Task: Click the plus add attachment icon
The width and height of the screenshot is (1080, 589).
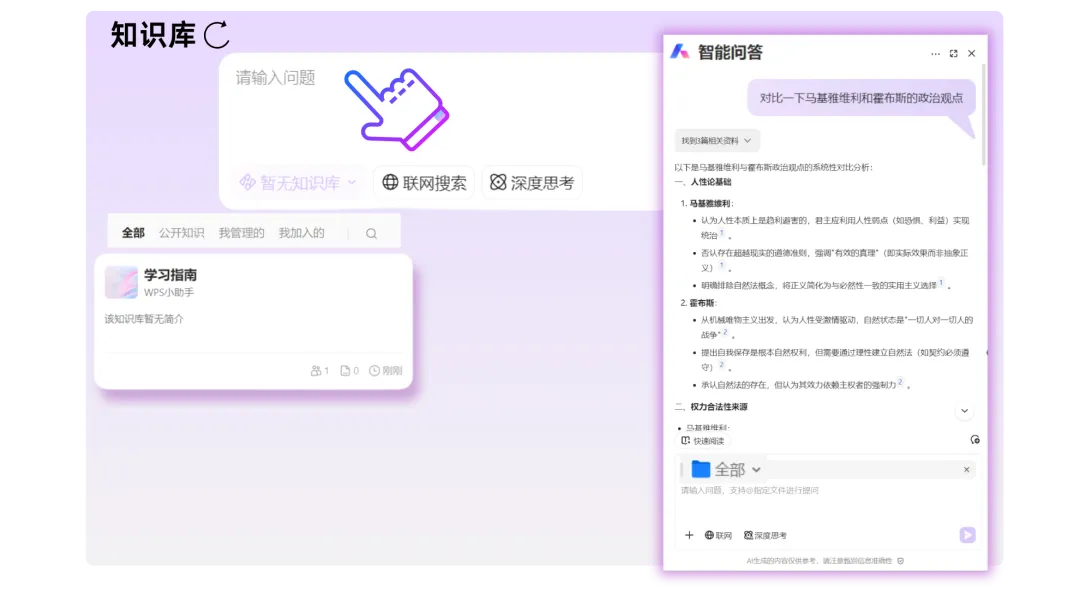Action: [689, 535]
